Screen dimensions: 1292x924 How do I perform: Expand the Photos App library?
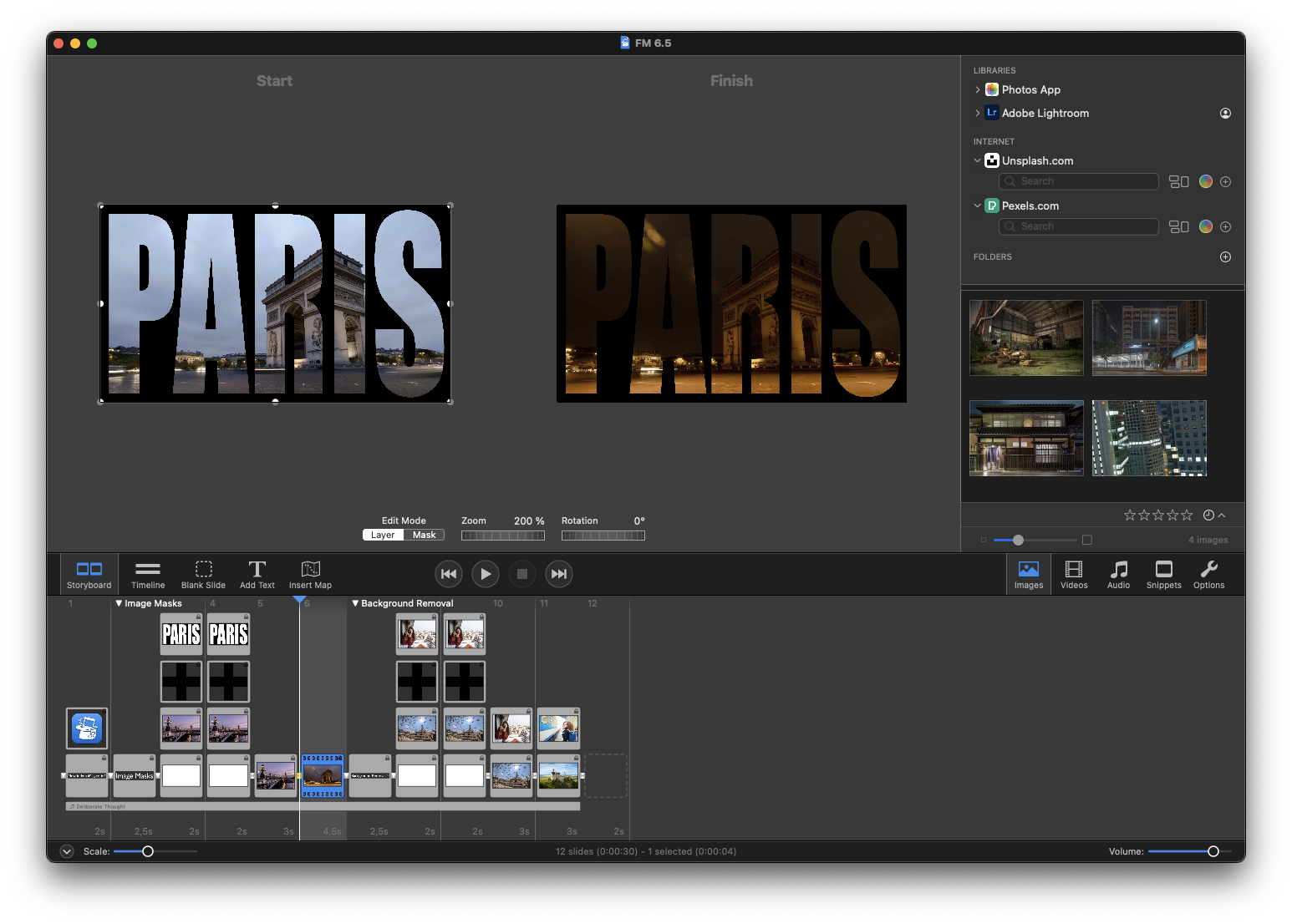(977, 89)
